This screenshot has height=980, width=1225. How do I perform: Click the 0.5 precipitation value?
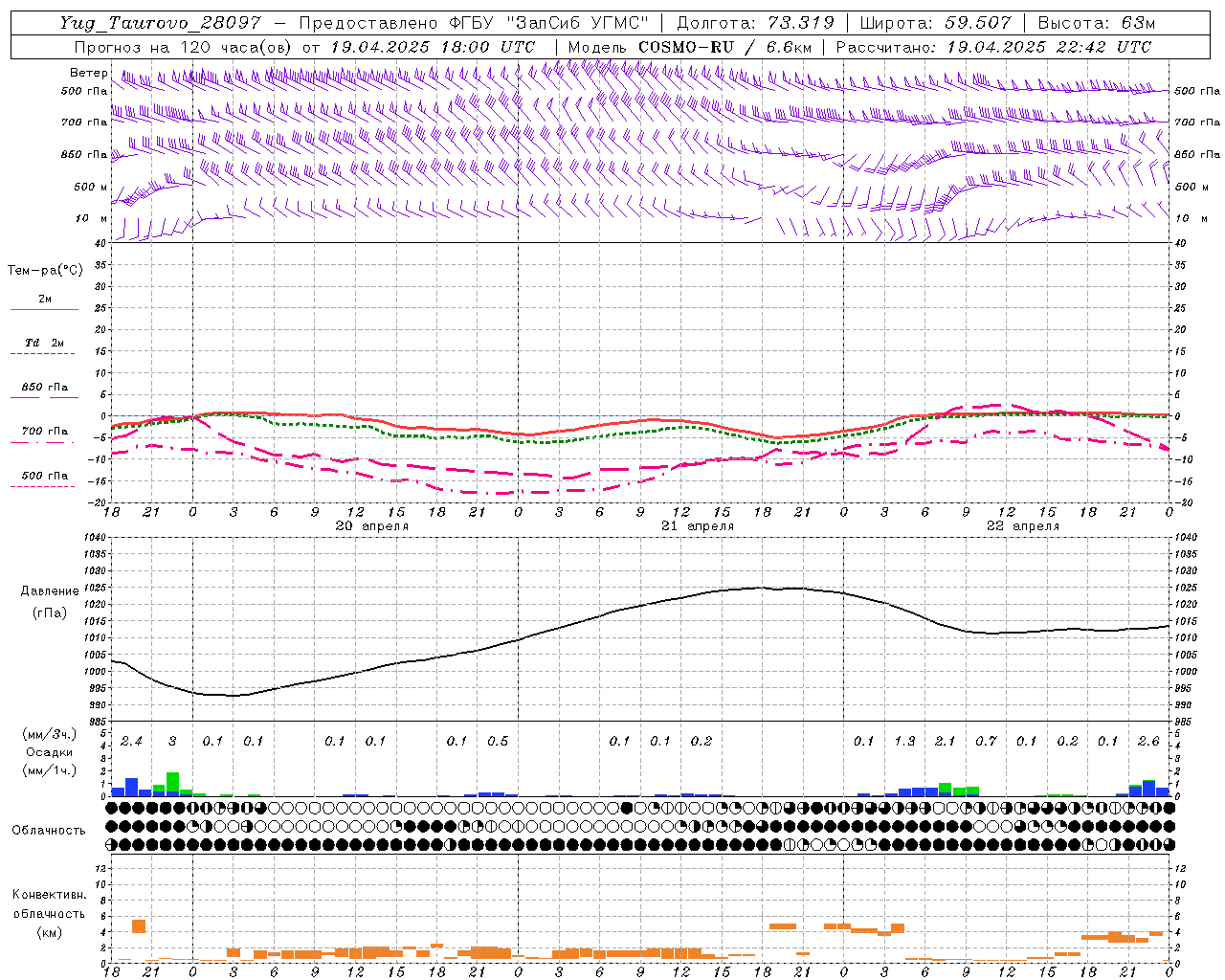[x=498, y=742]
